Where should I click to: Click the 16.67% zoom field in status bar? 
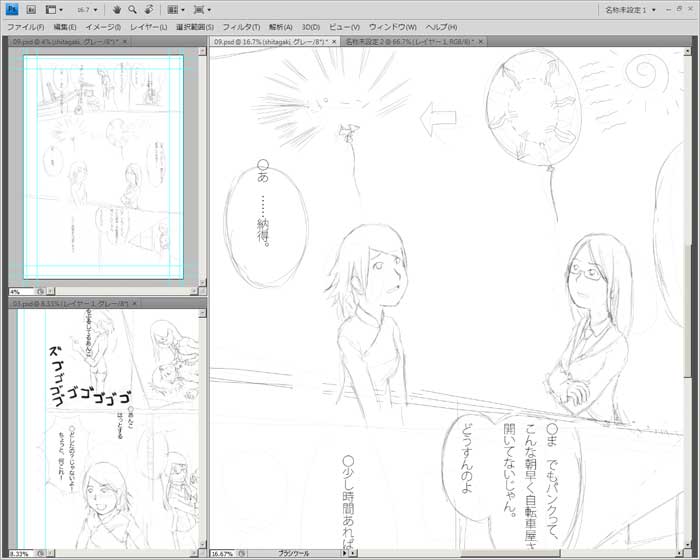(x=225, y=552)
